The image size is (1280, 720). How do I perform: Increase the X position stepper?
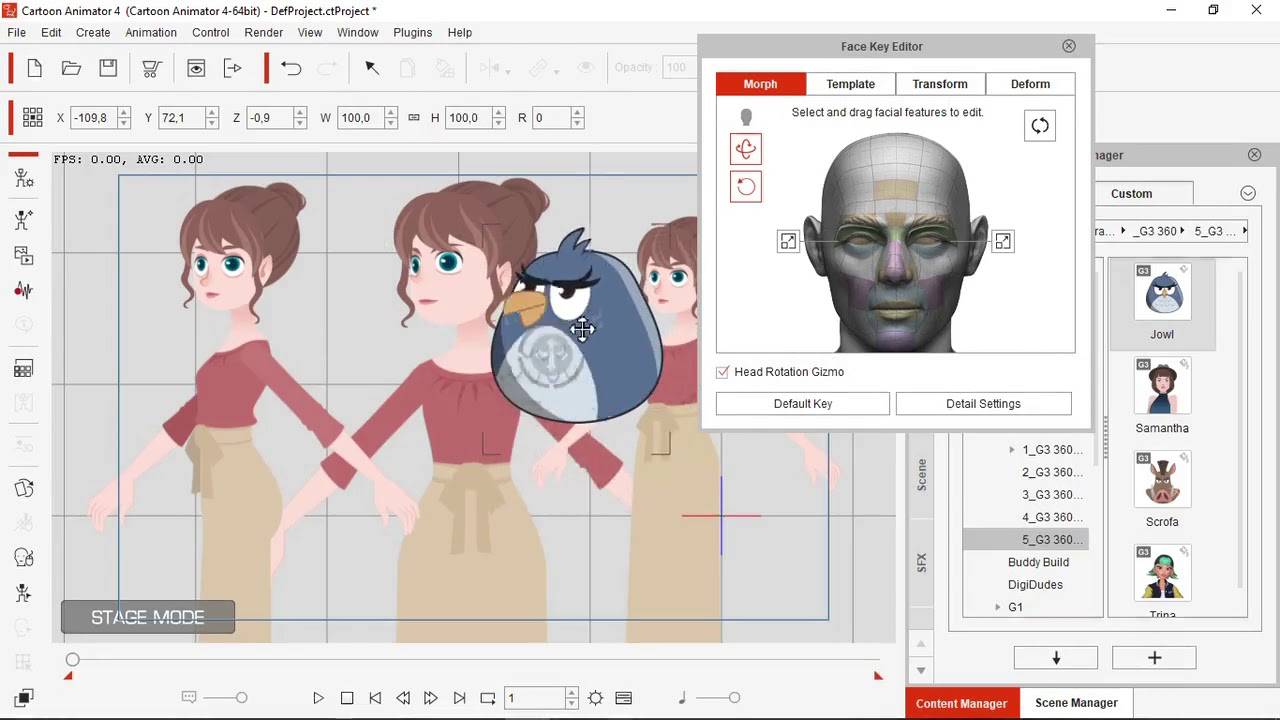(x=124, y=113)
